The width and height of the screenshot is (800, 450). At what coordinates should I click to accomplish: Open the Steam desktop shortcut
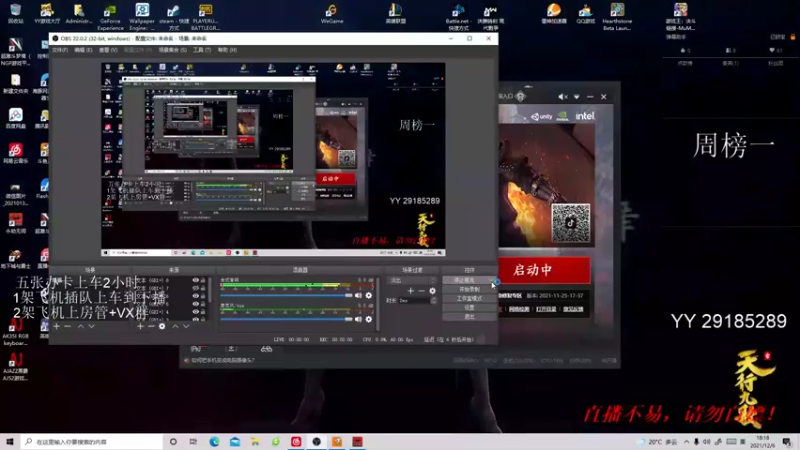click(x=173, y=17)
